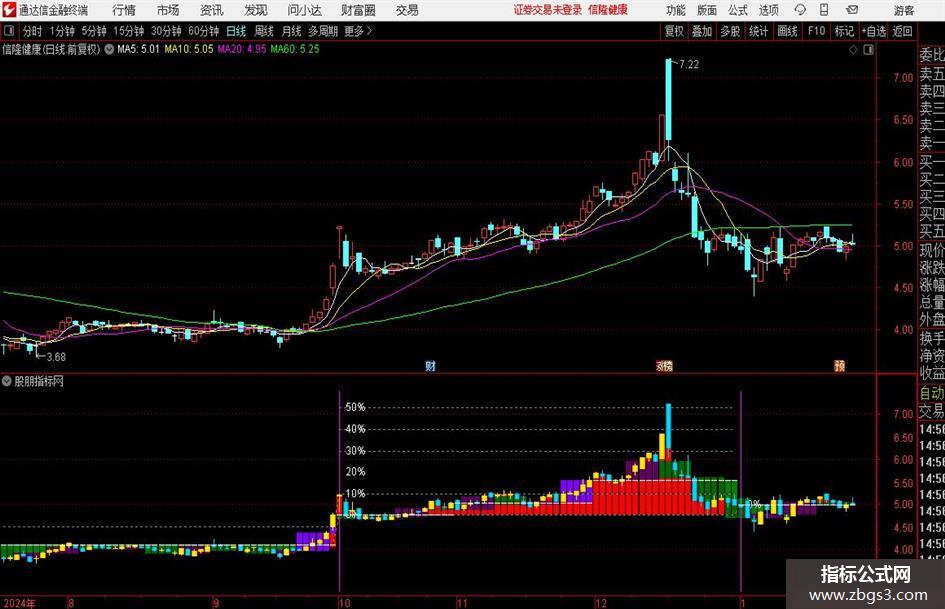
Task: Open the 资讯 menu
Action: coord(212,10)
